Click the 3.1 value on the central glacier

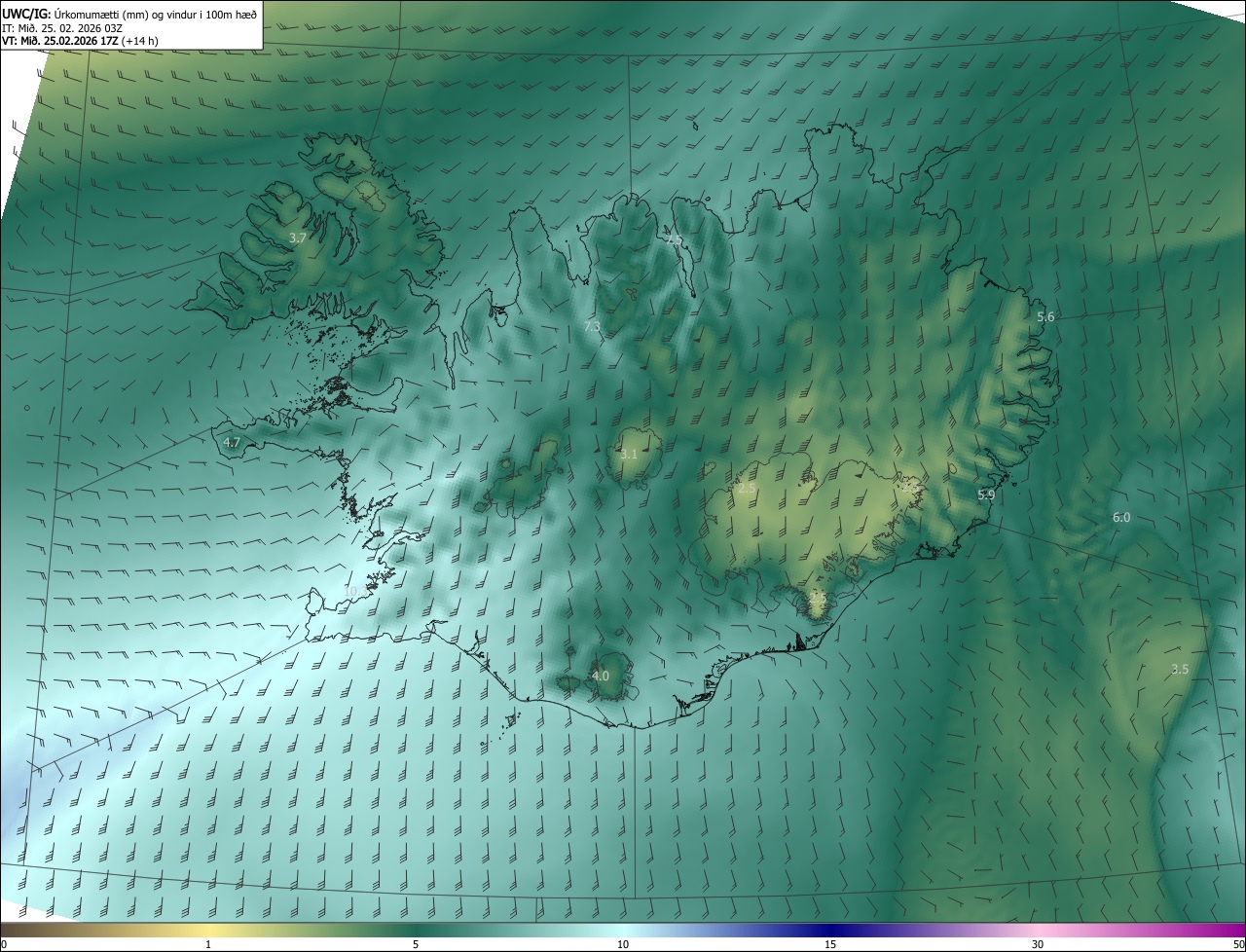[629, 455]
